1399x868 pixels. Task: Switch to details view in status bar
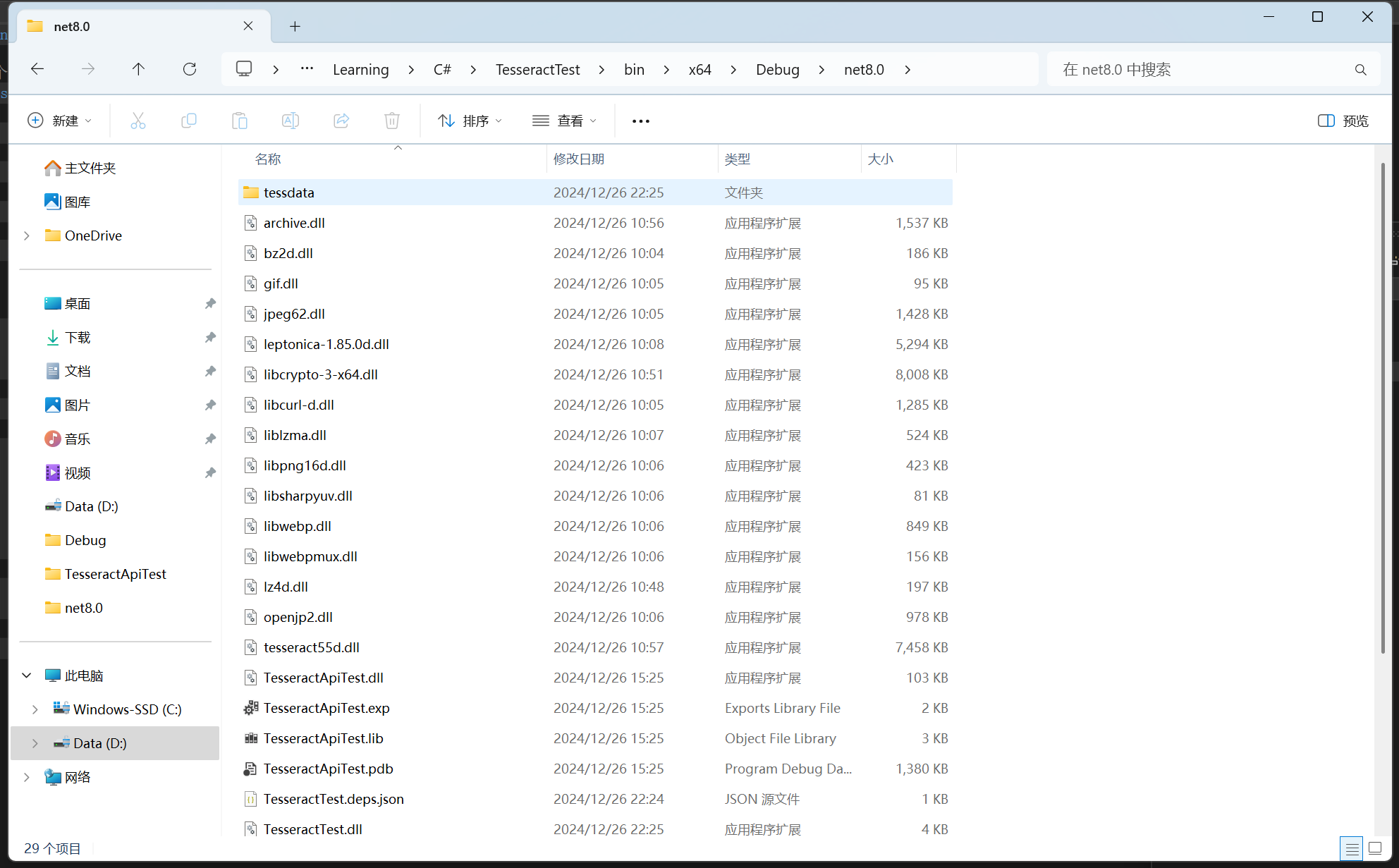(x=1352, y=848)
